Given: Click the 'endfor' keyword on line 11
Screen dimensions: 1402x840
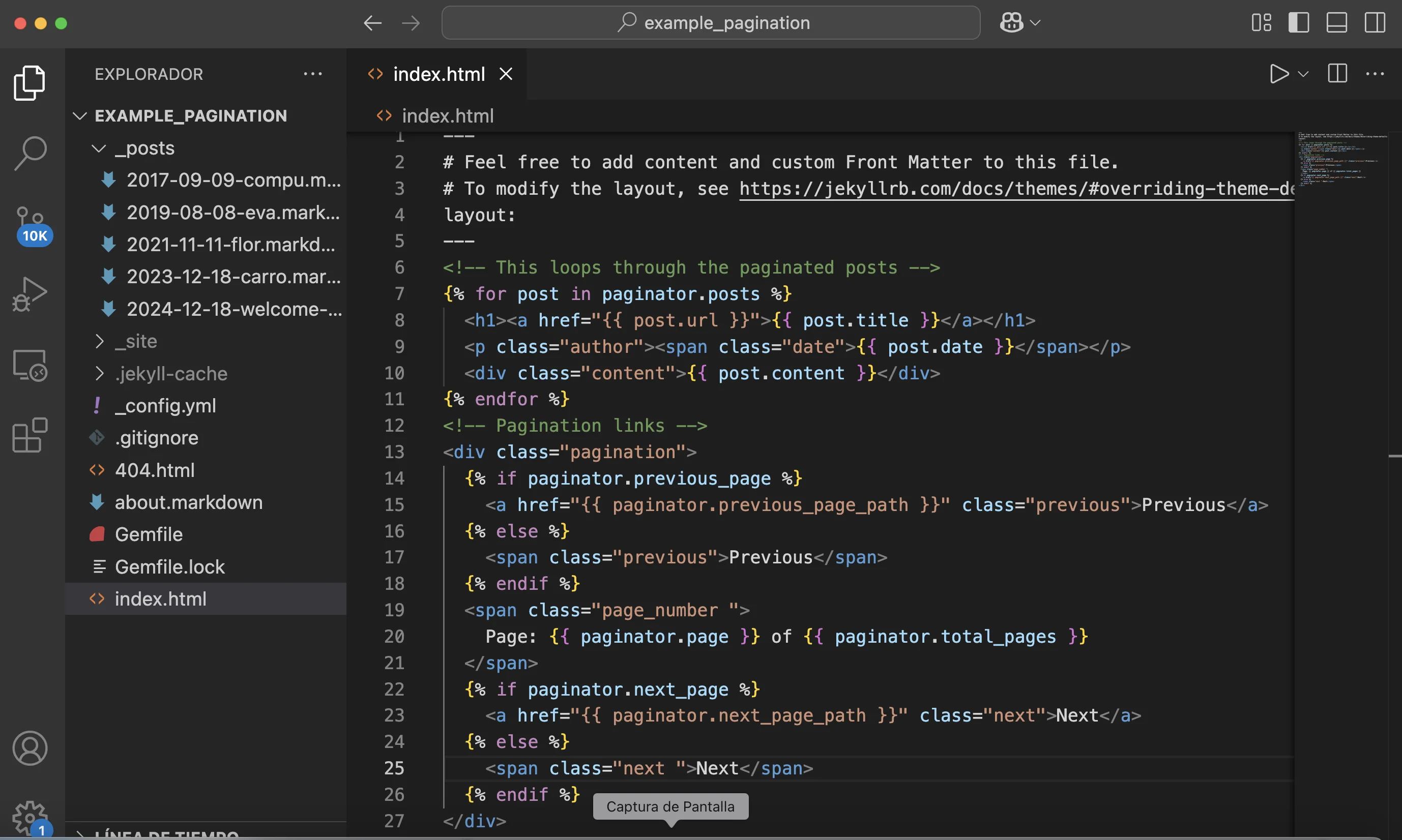Looking at the screenshot, I should (506, 400).
